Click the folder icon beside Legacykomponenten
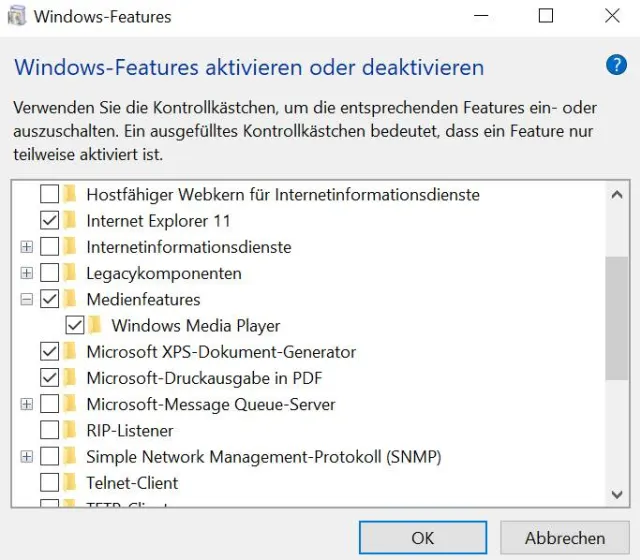 (71, 273)
